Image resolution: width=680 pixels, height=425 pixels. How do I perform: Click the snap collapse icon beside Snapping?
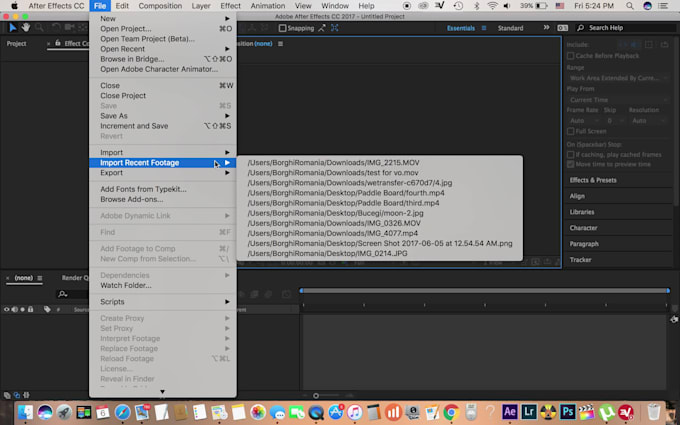click(321, 28)
